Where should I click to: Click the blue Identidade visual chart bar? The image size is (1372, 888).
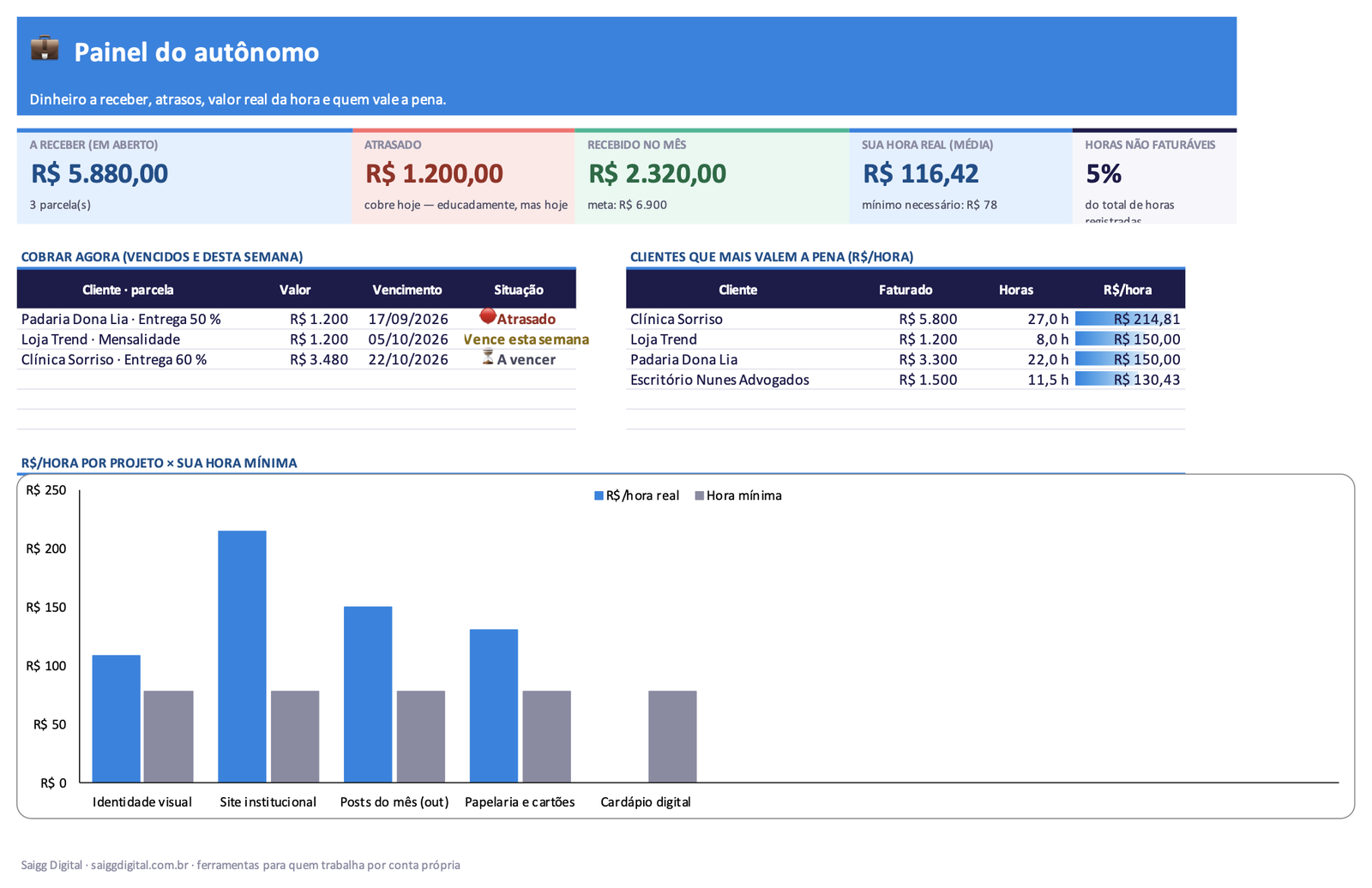pos(117,718)
